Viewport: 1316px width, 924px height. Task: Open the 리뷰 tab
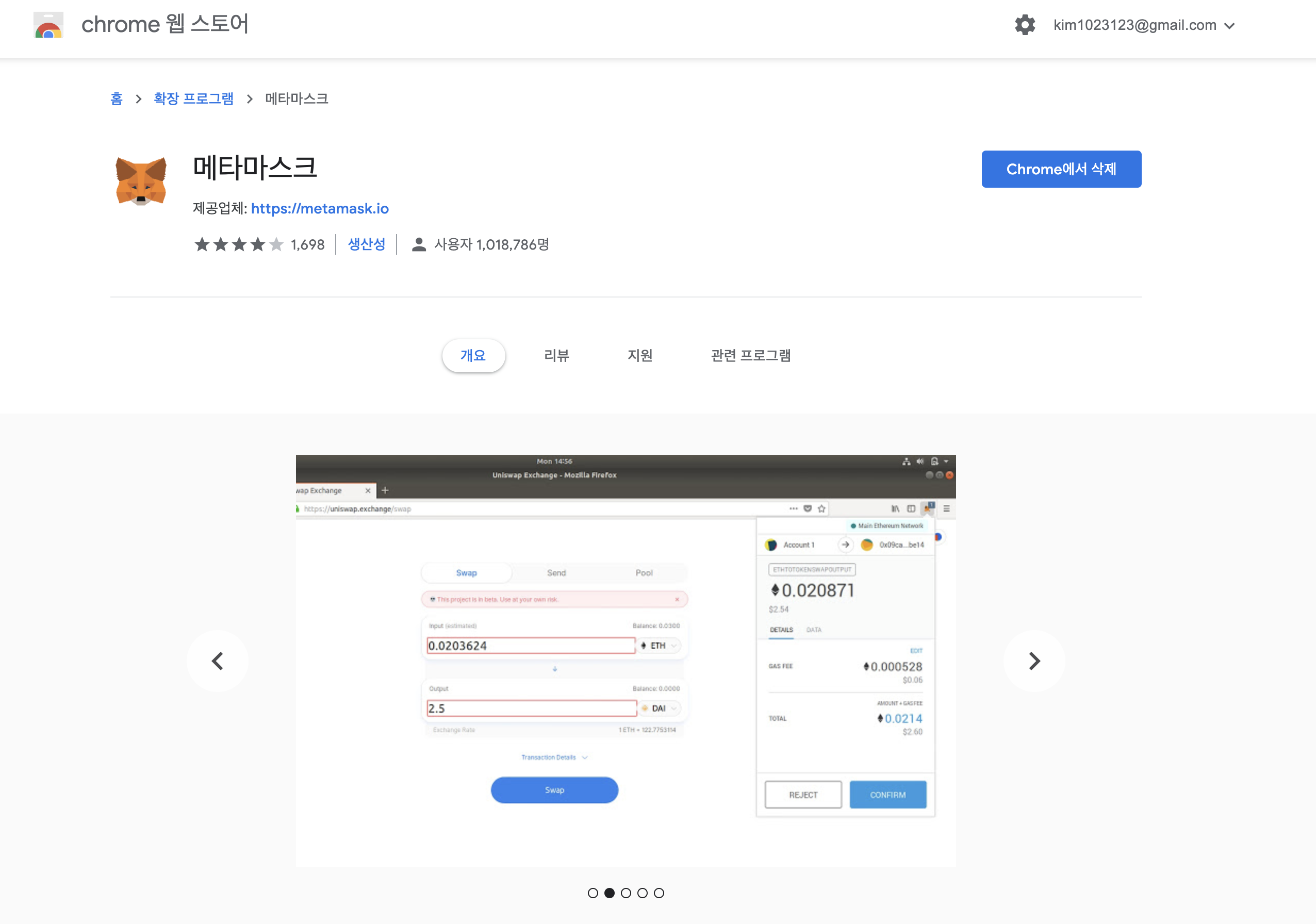556,355
